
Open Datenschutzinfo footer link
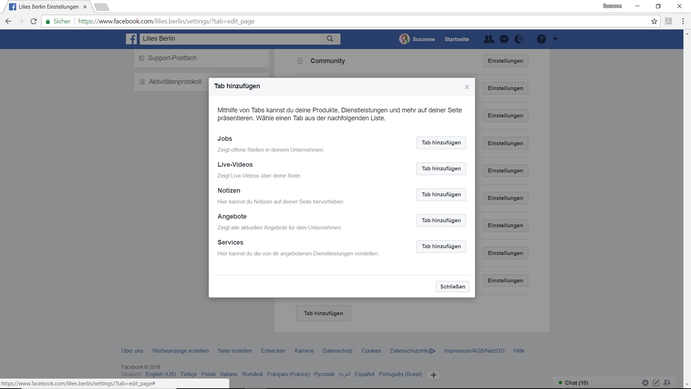[x=412, y=351]
